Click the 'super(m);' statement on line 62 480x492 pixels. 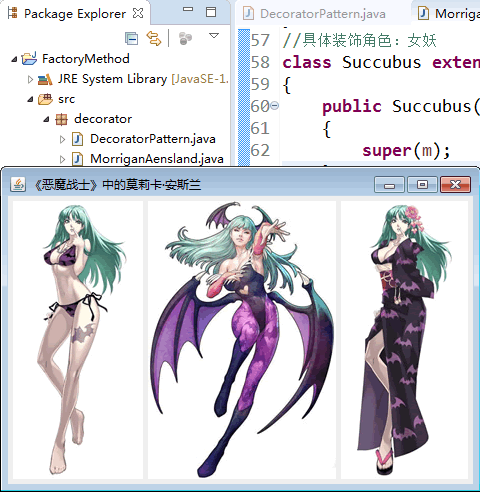[406, 151]
